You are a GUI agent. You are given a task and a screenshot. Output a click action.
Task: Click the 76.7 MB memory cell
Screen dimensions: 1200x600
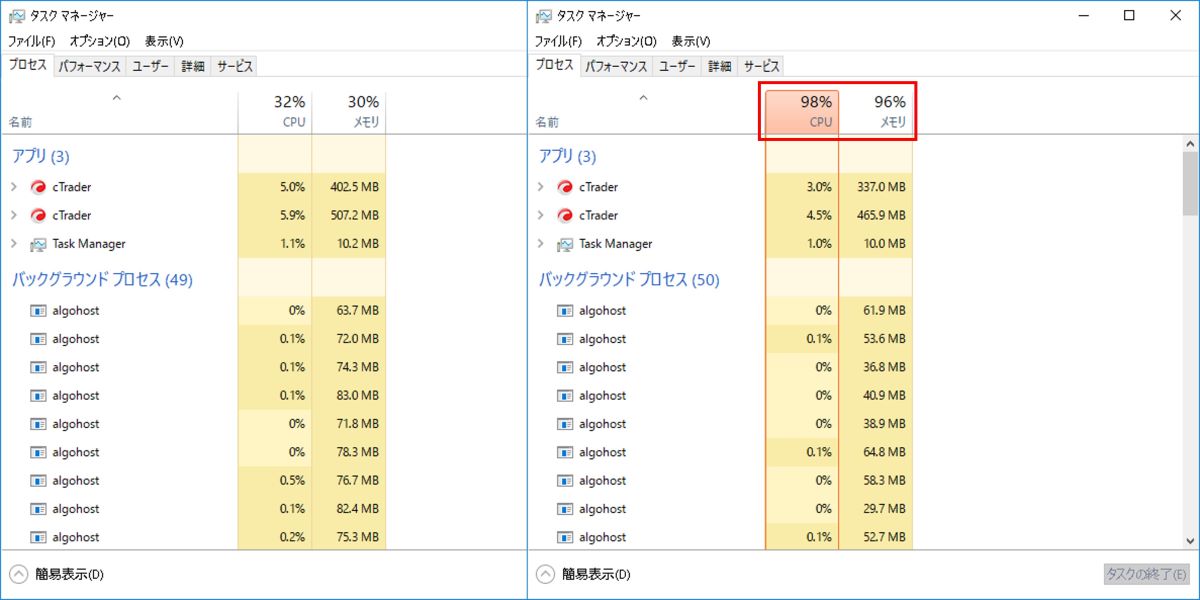point(349,481)
